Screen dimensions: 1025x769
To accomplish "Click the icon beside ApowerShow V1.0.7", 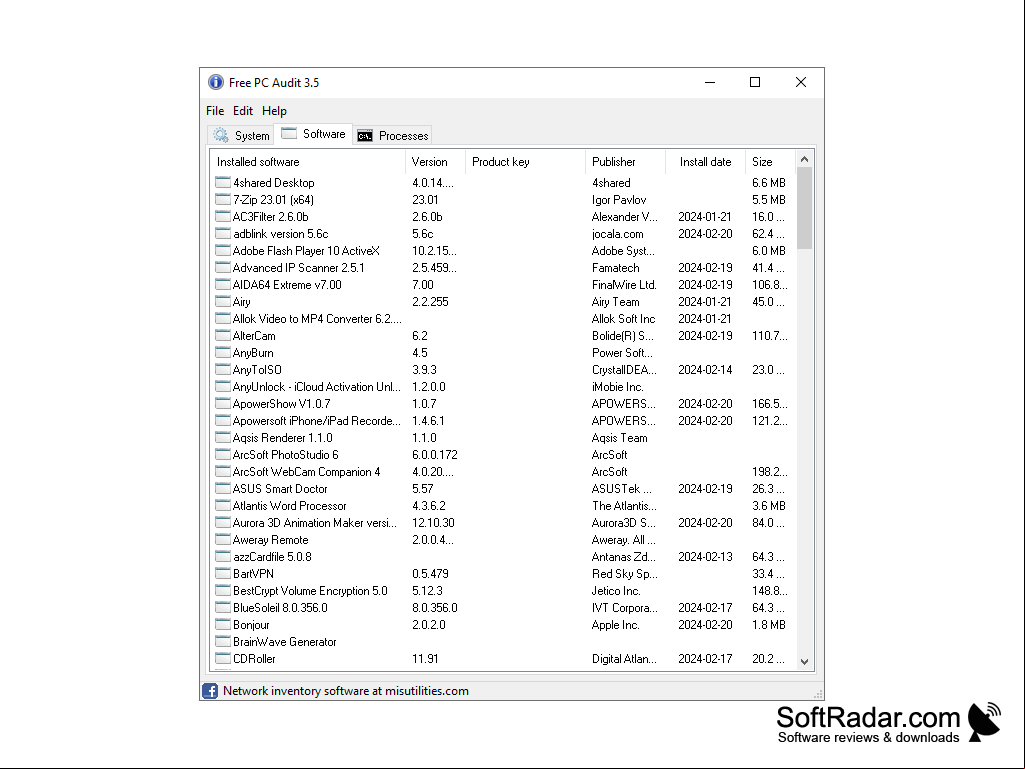I will pos(223,403).
